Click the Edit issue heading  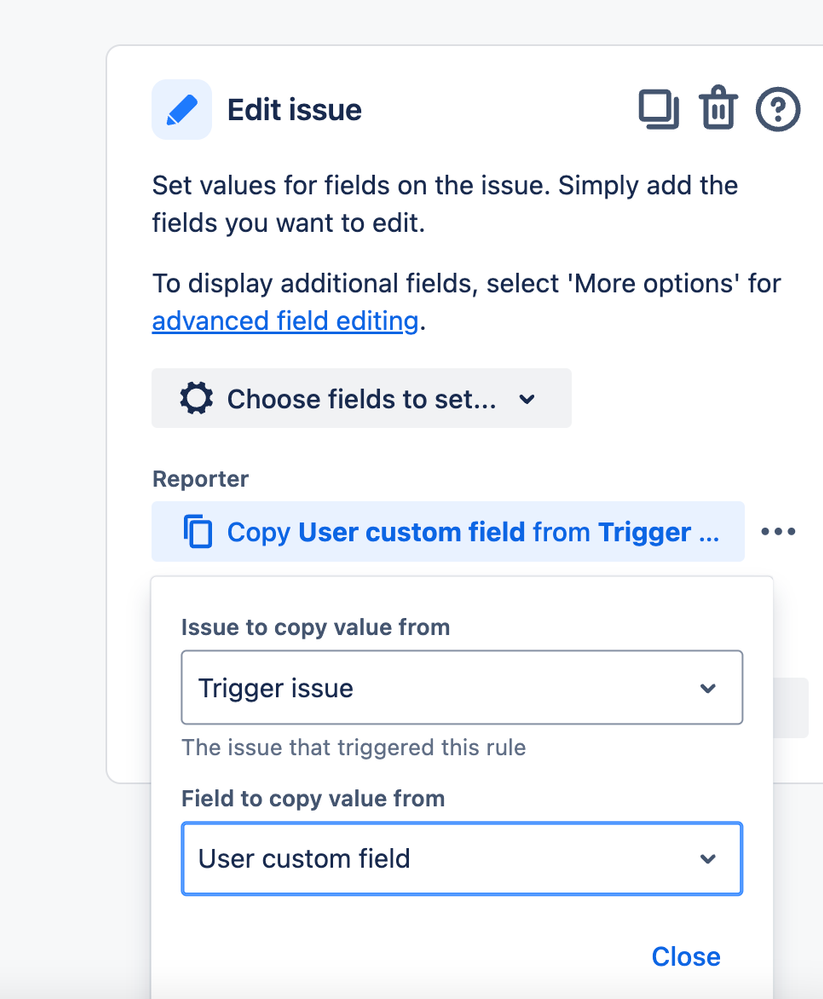click(294, 109)
